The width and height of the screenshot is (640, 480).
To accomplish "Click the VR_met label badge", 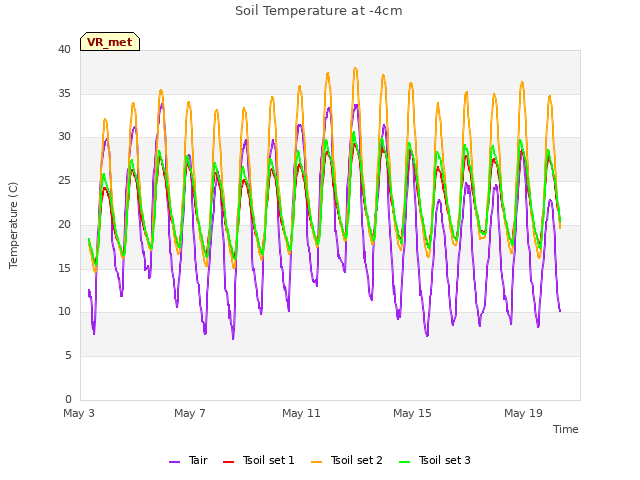I will coord(110,42).
